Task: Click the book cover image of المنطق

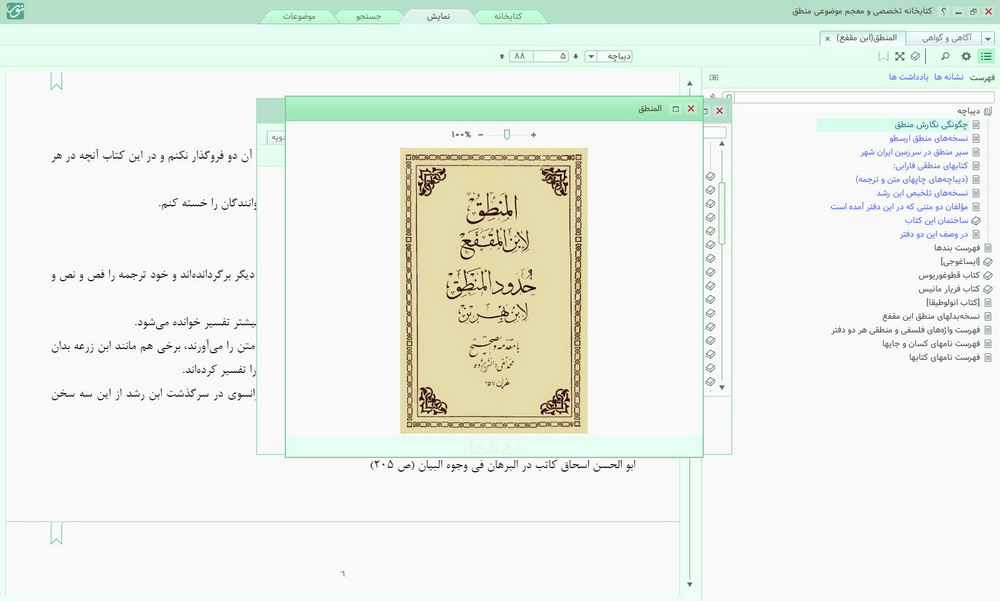Action: (494, 291)
